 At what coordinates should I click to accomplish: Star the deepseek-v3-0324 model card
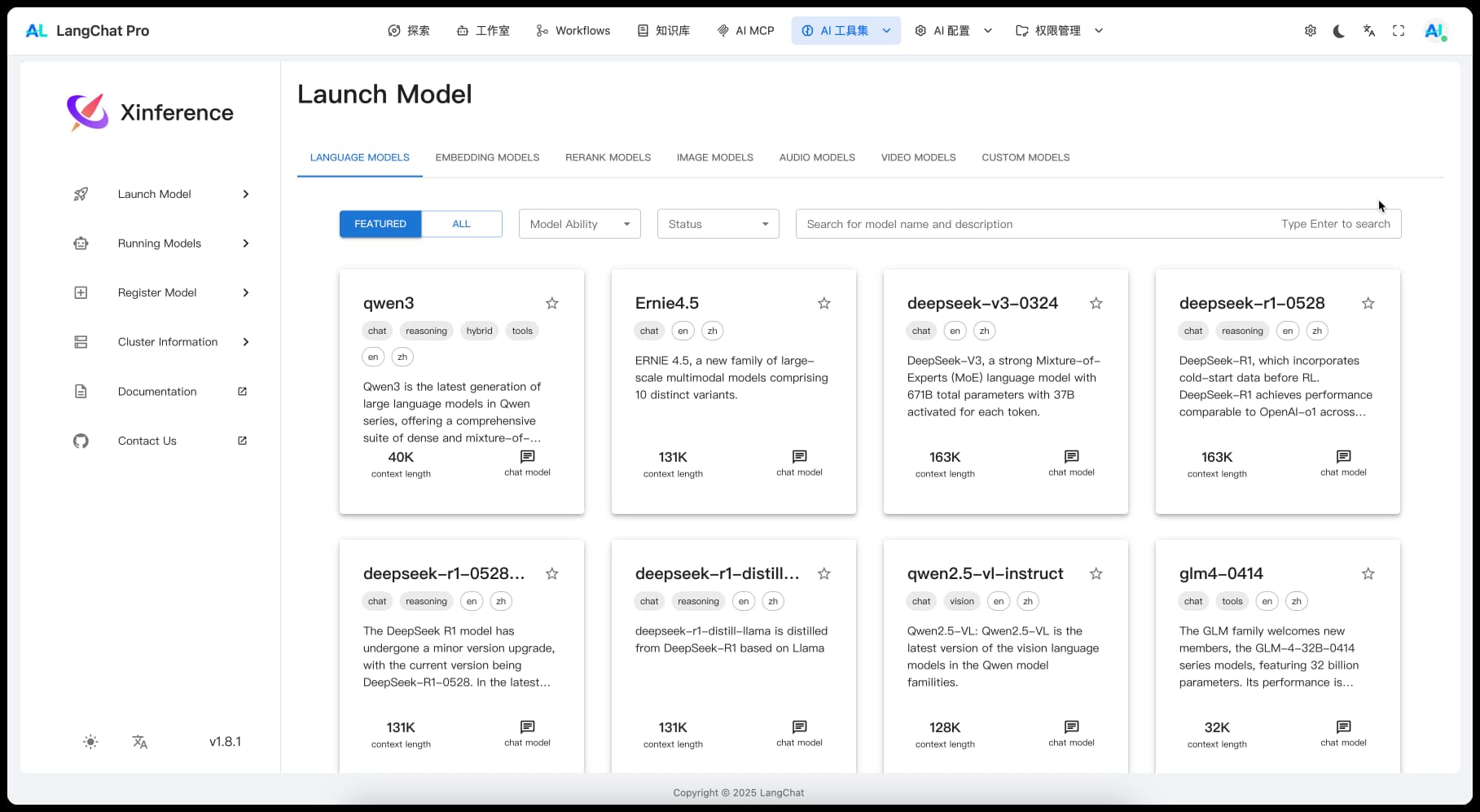click(1096, 304)
